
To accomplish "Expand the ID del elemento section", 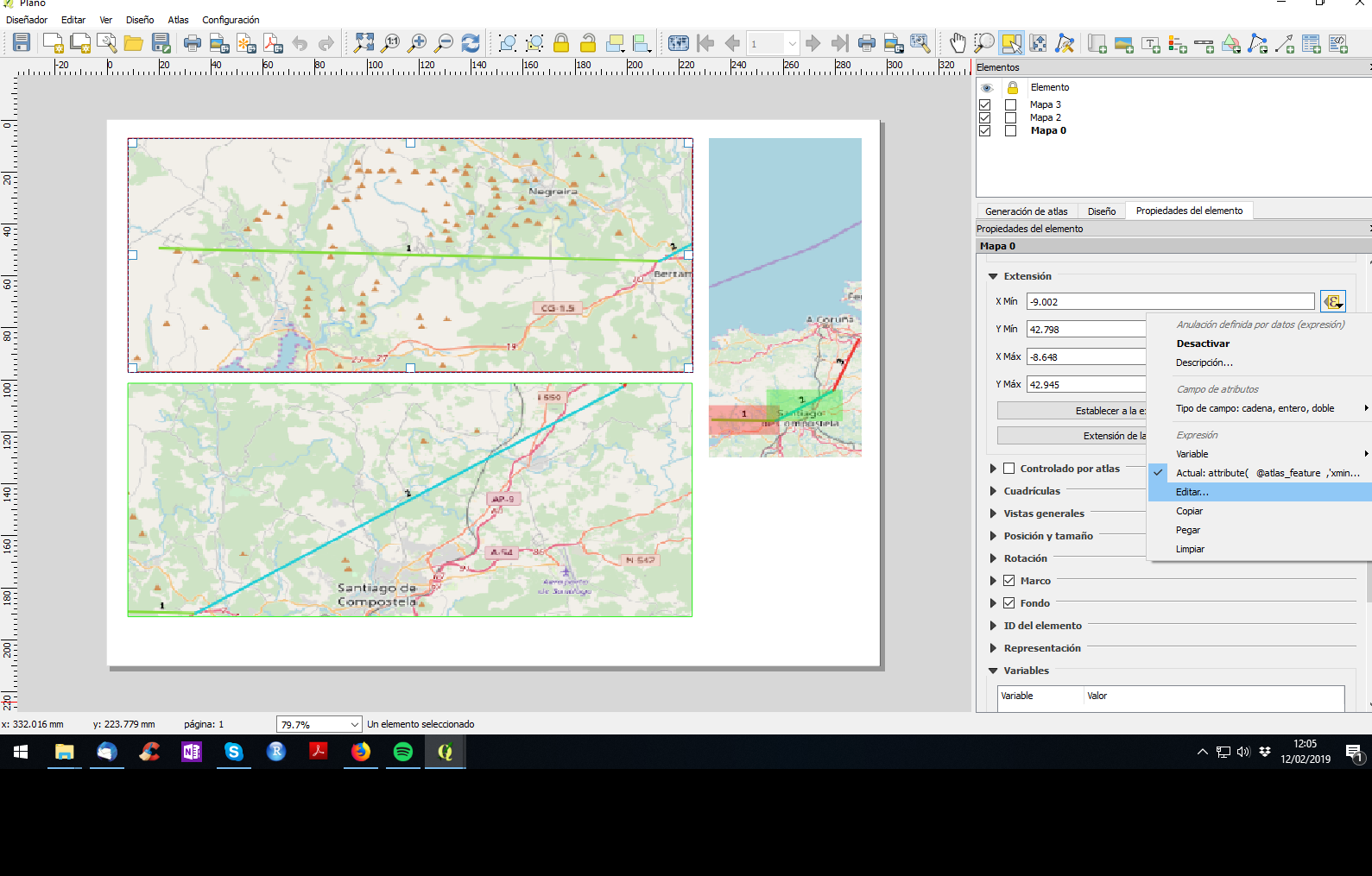I will 993,626.
